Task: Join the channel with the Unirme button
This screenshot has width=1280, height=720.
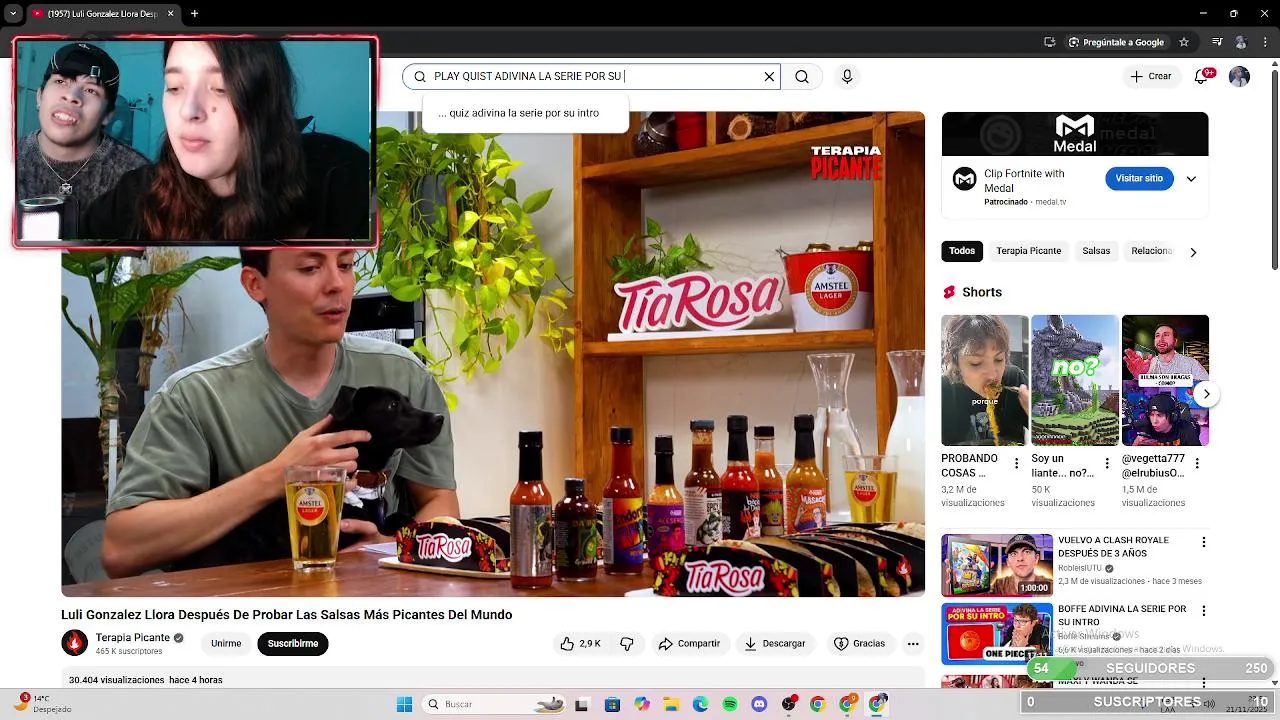Action: [x=226, y=644]
